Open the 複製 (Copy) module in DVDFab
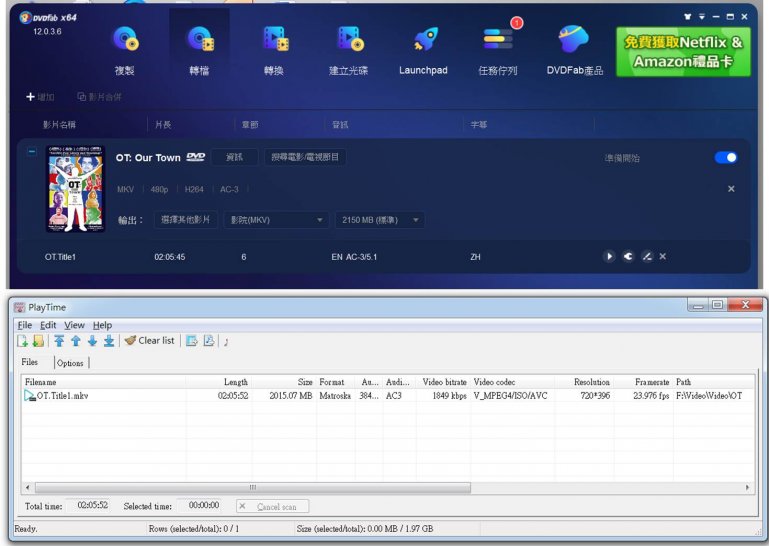 (x=125, y=50)
